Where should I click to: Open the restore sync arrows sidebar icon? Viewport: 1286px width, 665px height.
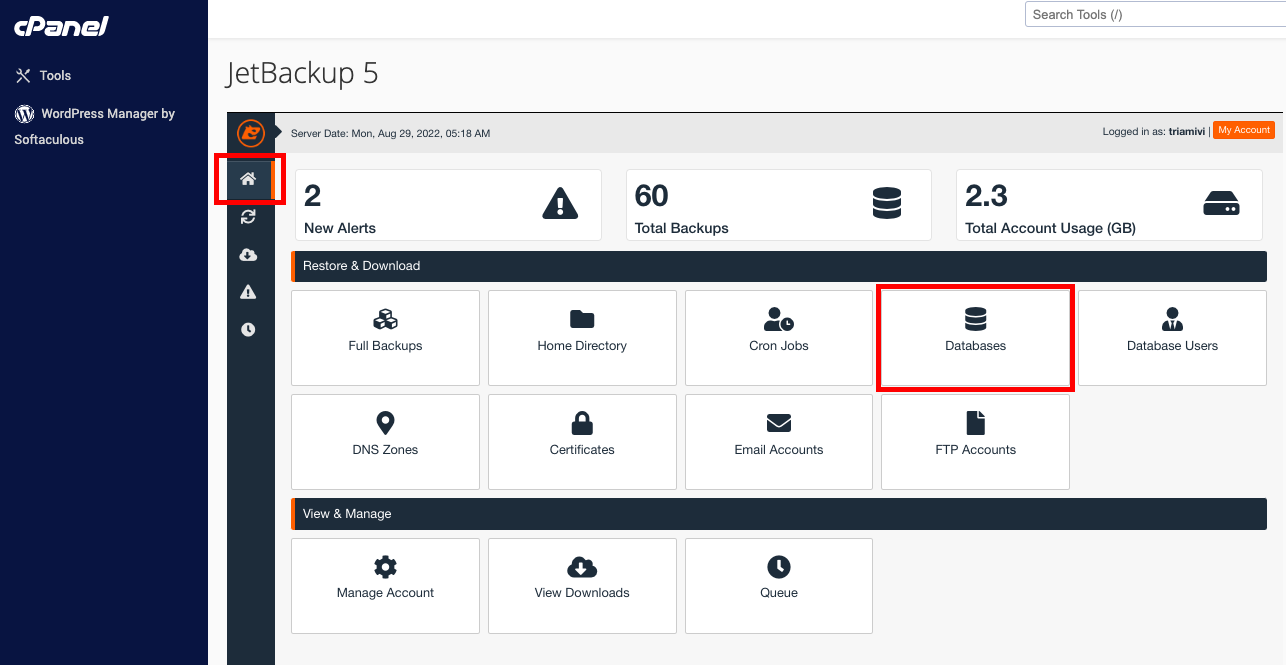click(248, 217)
